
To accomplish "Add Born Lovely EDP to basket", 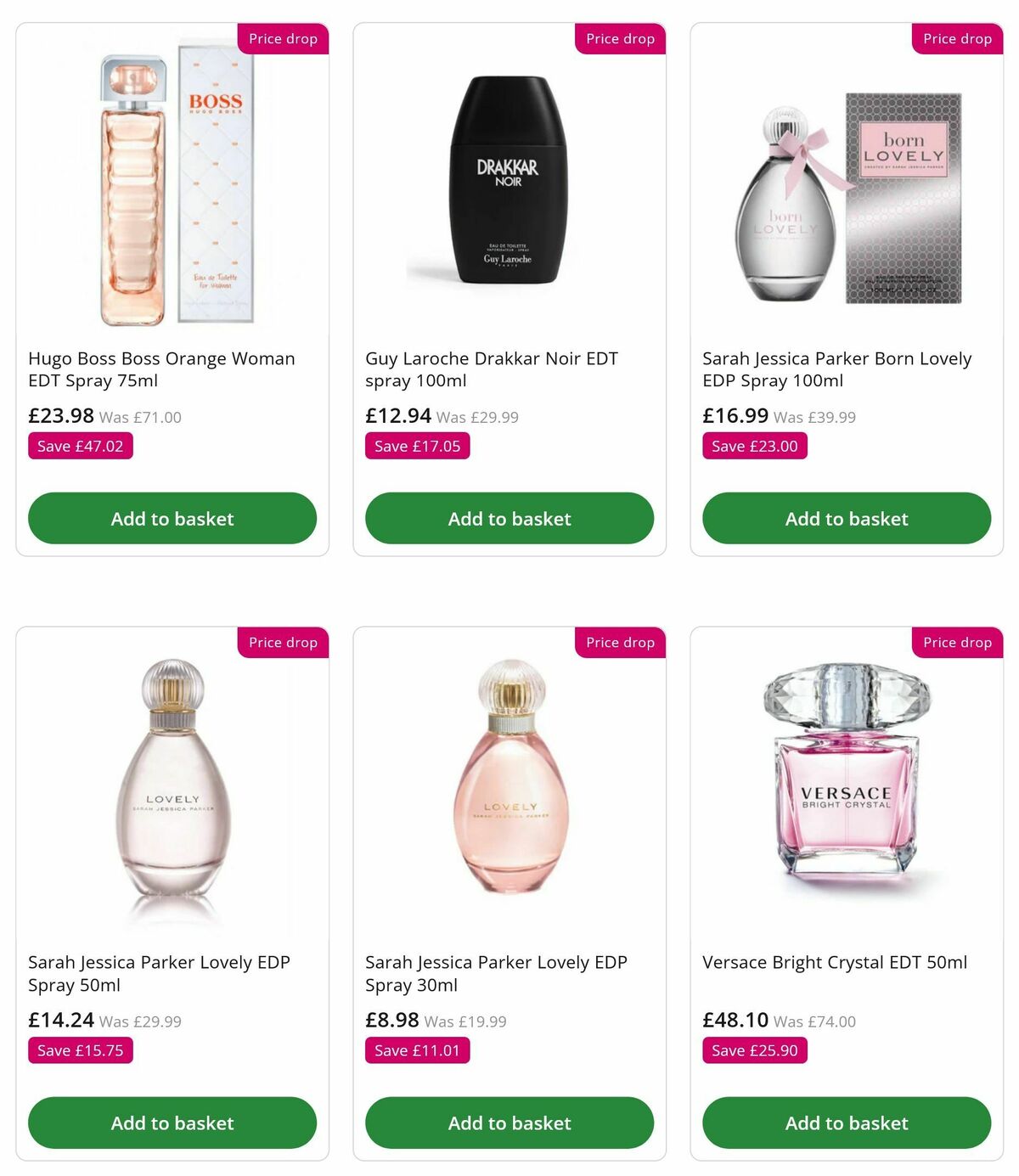I will (x=846, y=518).
